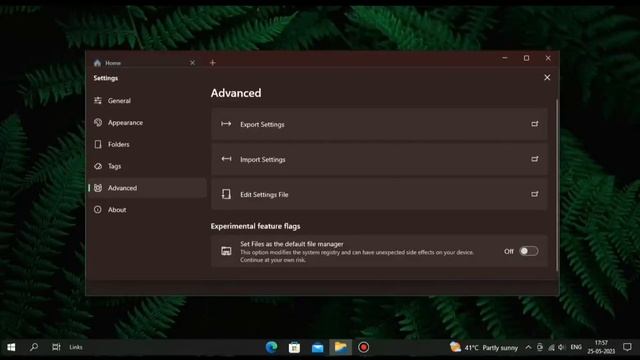Click the ENG language indicator
Viewport: 640px width, 360px height.
(x=576, y=347)
